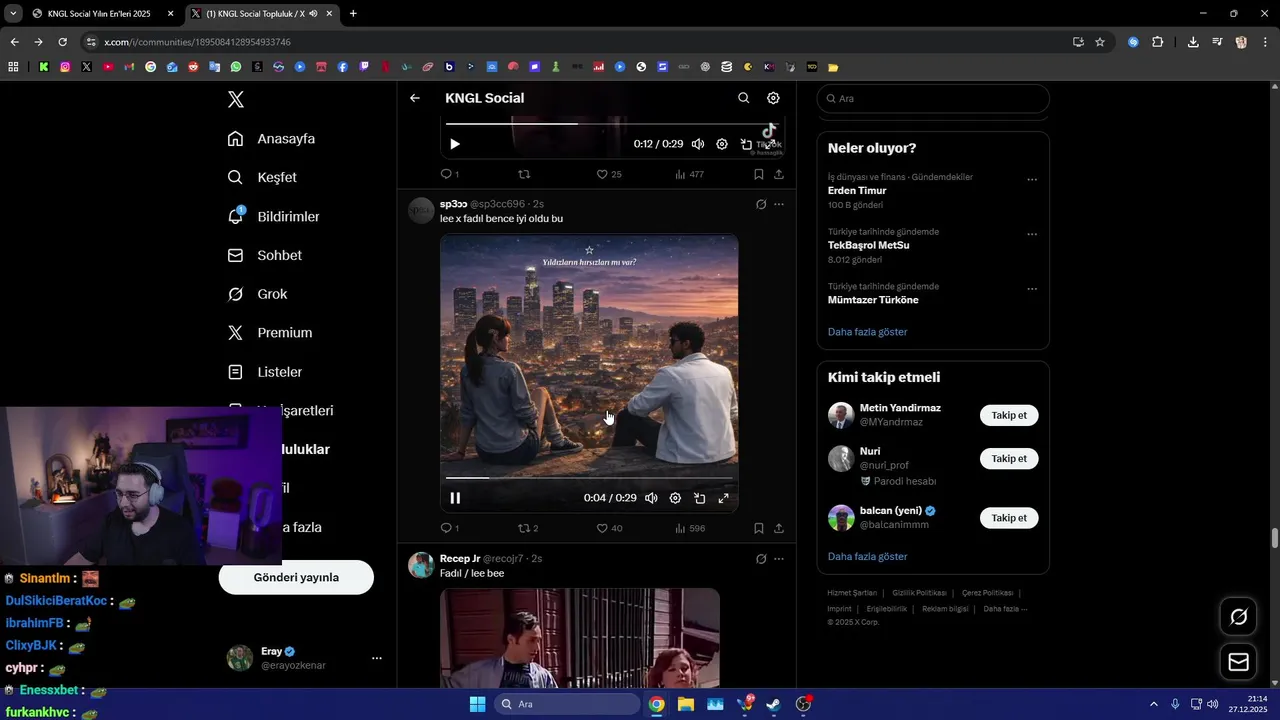This screenshot has height=720, width=1280.
Task: Share the post with 477 views
Action: tap(779, 174)
